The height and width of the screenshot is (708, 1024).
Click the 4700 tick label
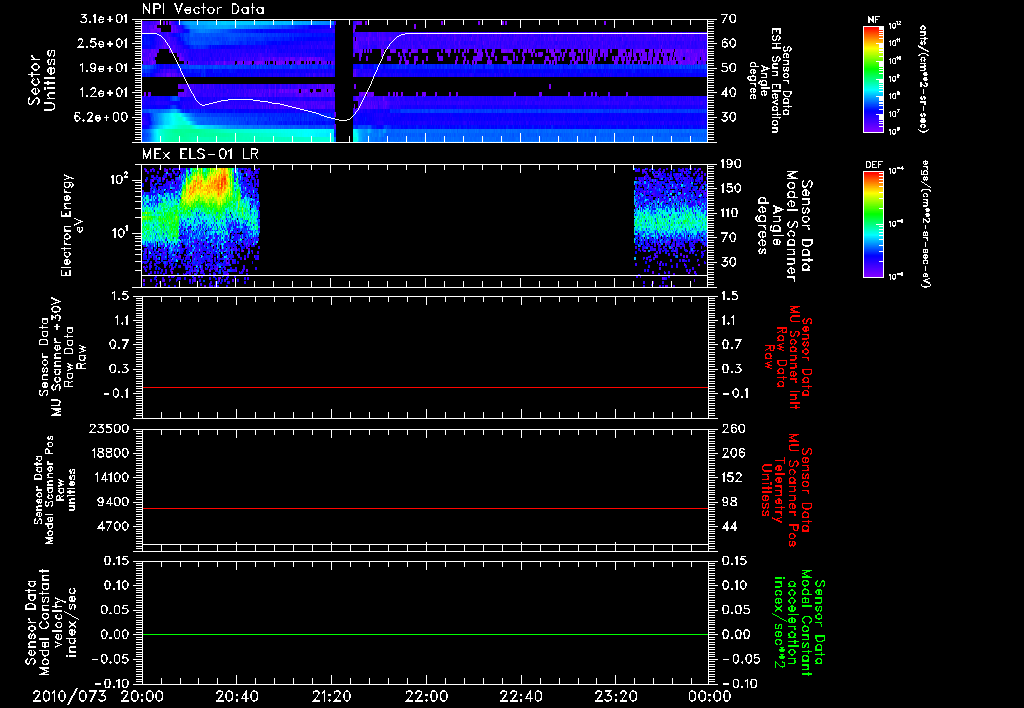point(114,526)
